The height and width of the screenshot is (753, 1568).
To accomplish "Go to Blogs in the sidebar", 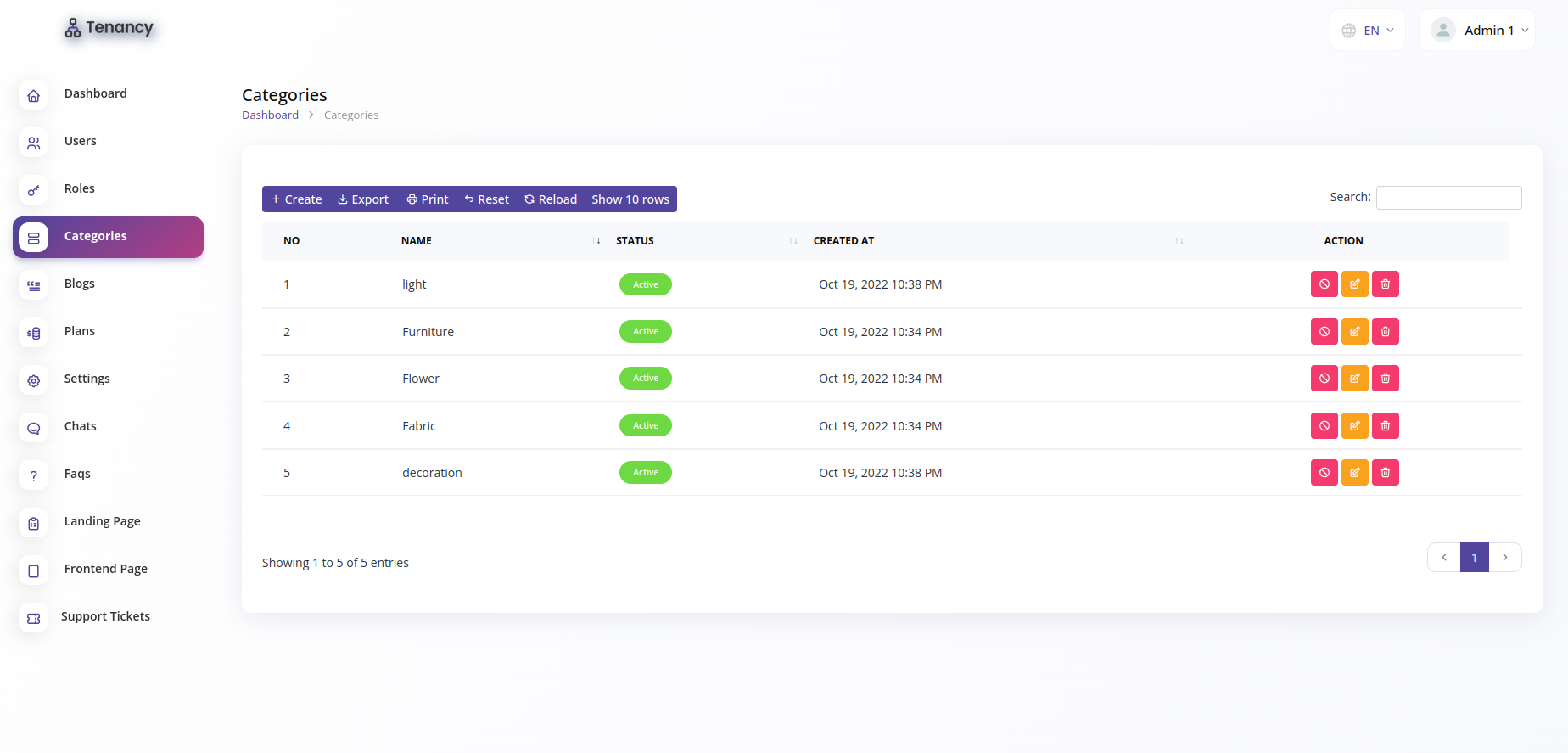I will [80, 284].
